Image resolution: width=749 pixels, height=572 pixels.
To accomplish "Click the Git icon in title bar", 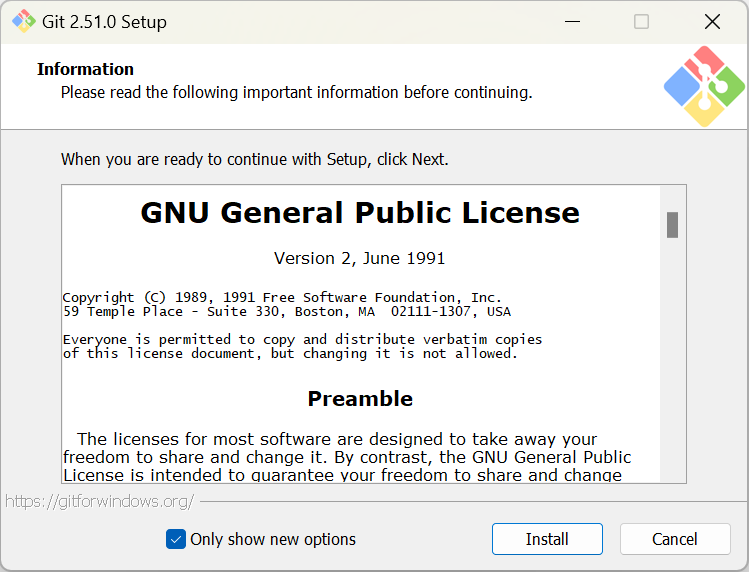I will tap(23, 22).
